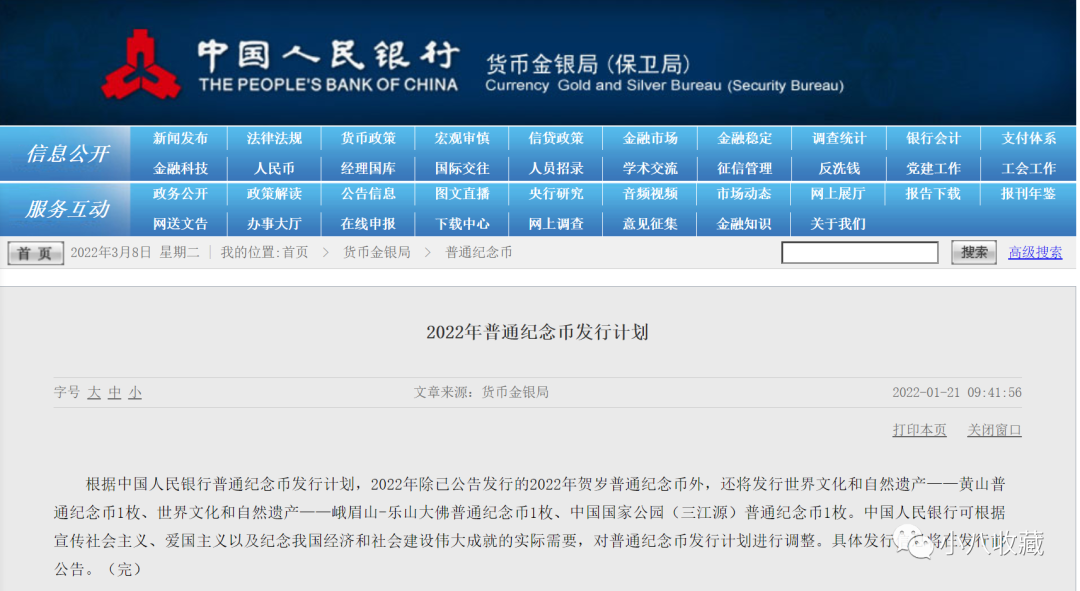Open the 高级搜索 advanced search link
1080x591 pixels.
(x=1035, y=253)
